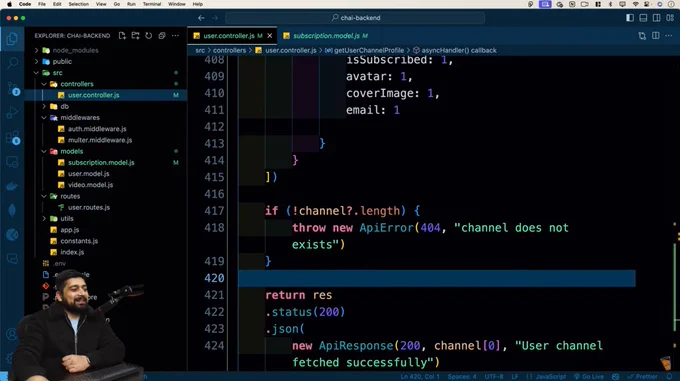The height and width of the screenshot is (381, 680).
Task: Click the JavaScript language mode in status bar
Action: pos(550,377)
